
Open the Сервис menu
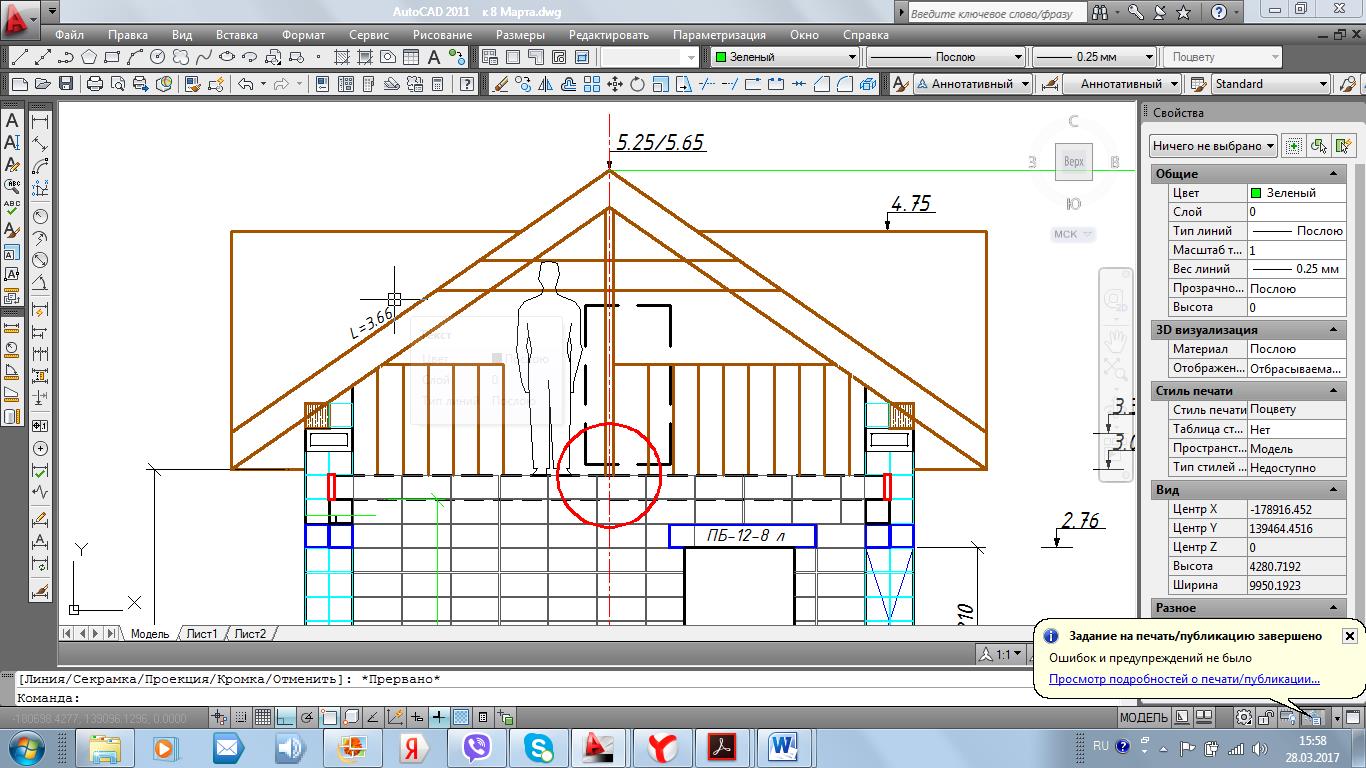click(x=369, y=34)
